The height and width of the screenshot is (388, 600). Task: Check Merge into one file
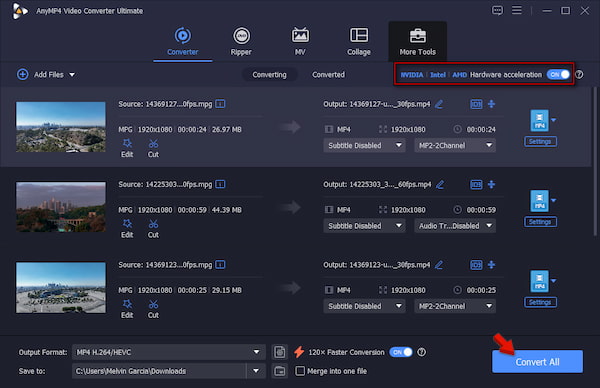coord(300,371)
